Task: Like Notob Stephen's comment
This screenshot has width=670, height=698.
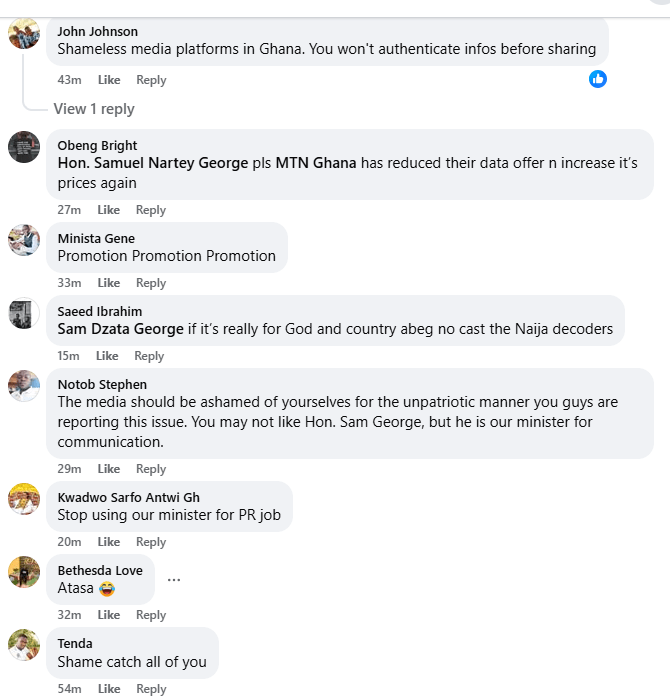Action: (108, 469)
